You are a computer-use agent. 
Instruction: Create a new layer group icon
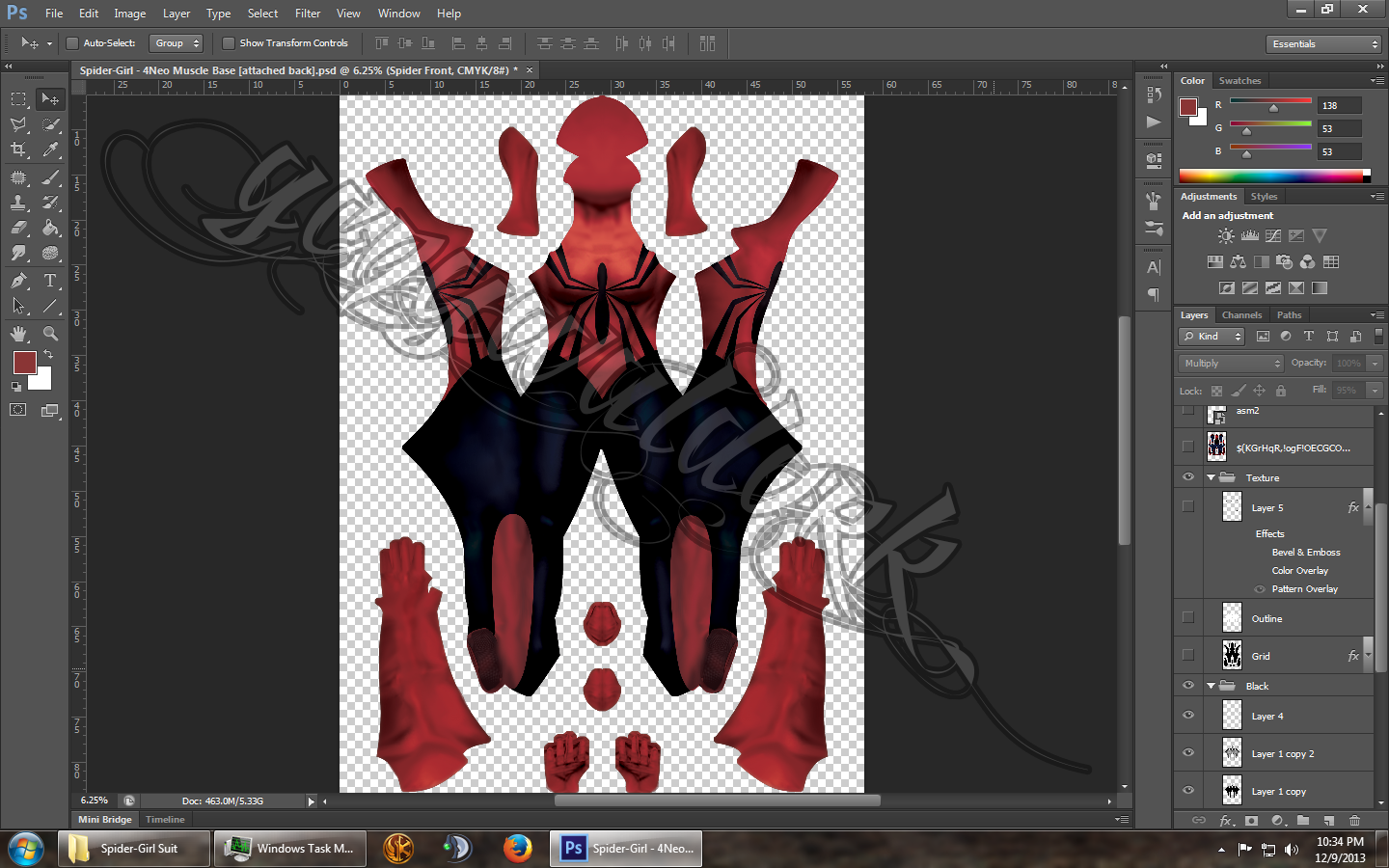coord(1303,821)
